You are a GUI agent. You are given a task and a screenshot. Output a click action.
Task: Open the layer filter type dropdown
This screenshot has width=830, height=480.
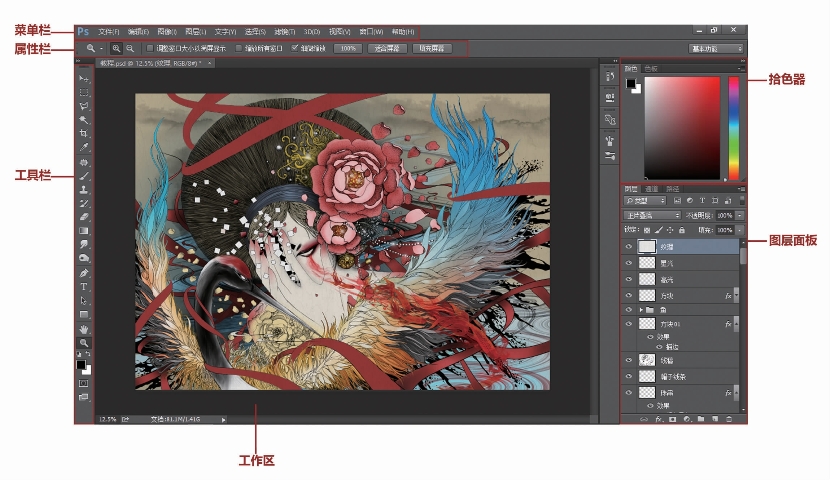[645, 201]
